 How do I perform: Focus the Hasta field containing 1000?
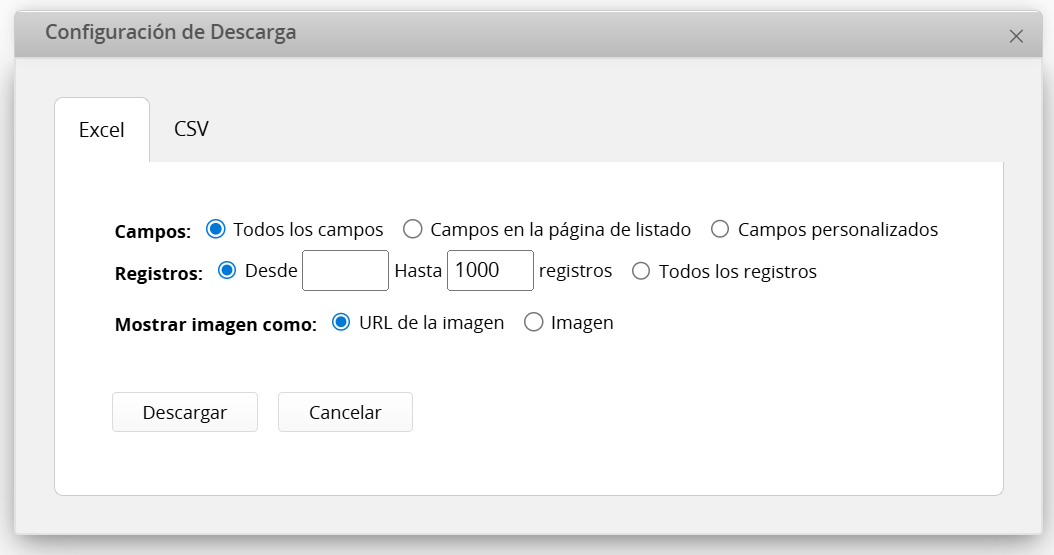pos(490,271)
